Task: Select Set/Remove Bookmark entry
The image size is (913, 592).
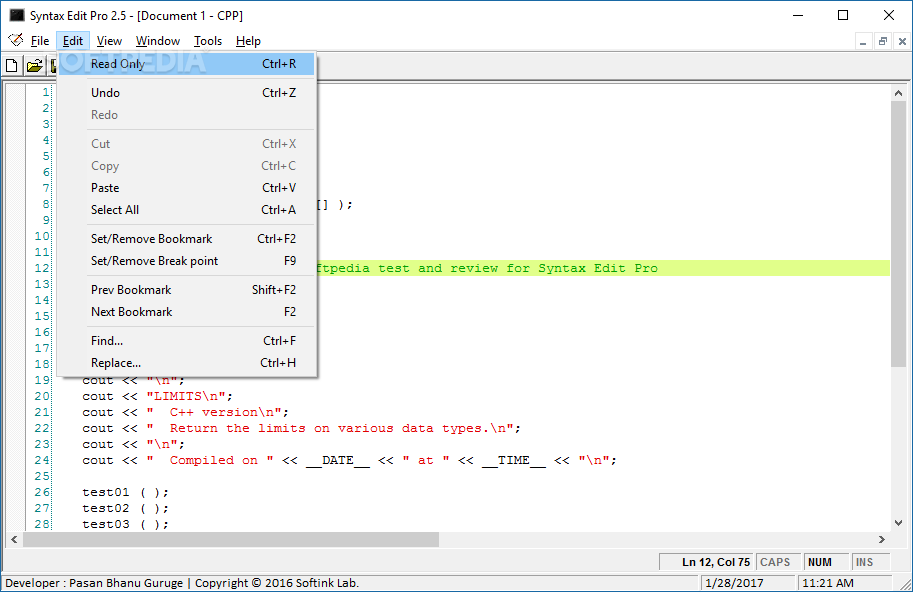Action: click(x=186, y=239)
